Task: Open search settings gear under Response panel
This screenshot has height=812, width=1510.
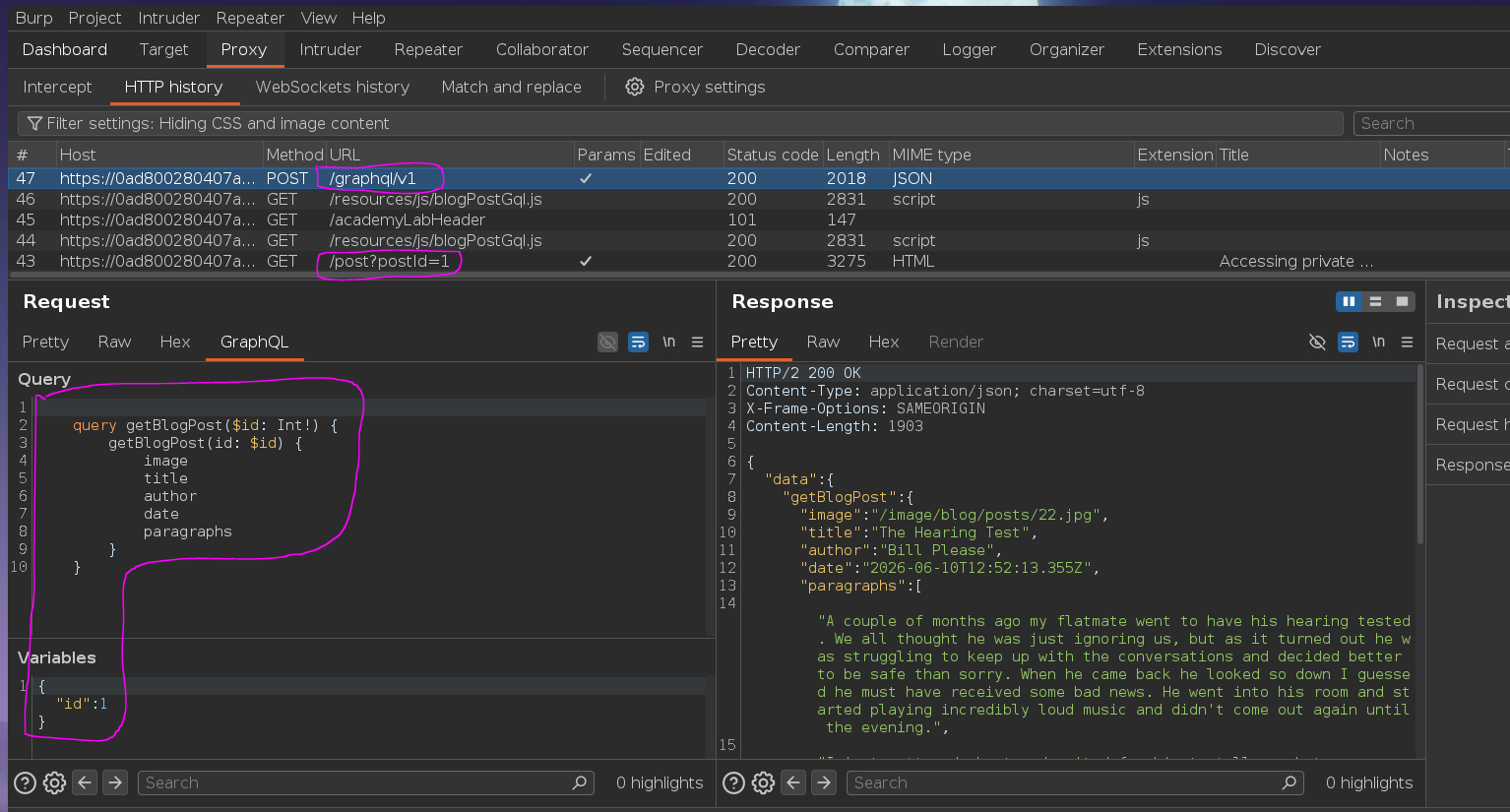Action: coord(764,782)
